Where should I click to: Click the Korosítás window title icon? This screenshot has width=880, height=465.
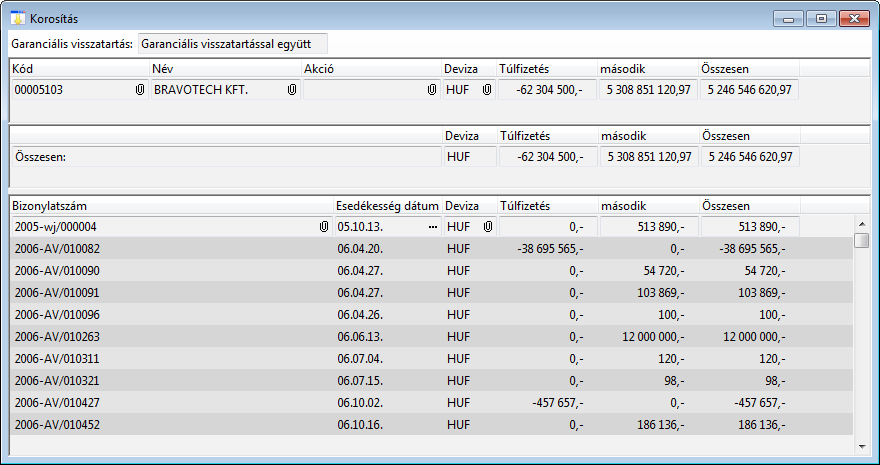point(17,18)
